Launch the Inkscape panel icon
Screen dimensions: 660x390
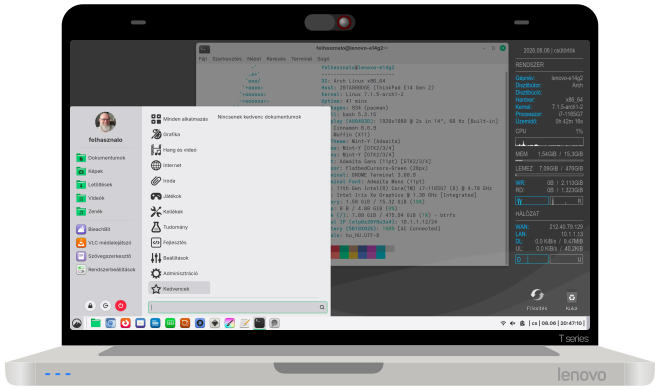pos(215,323)
